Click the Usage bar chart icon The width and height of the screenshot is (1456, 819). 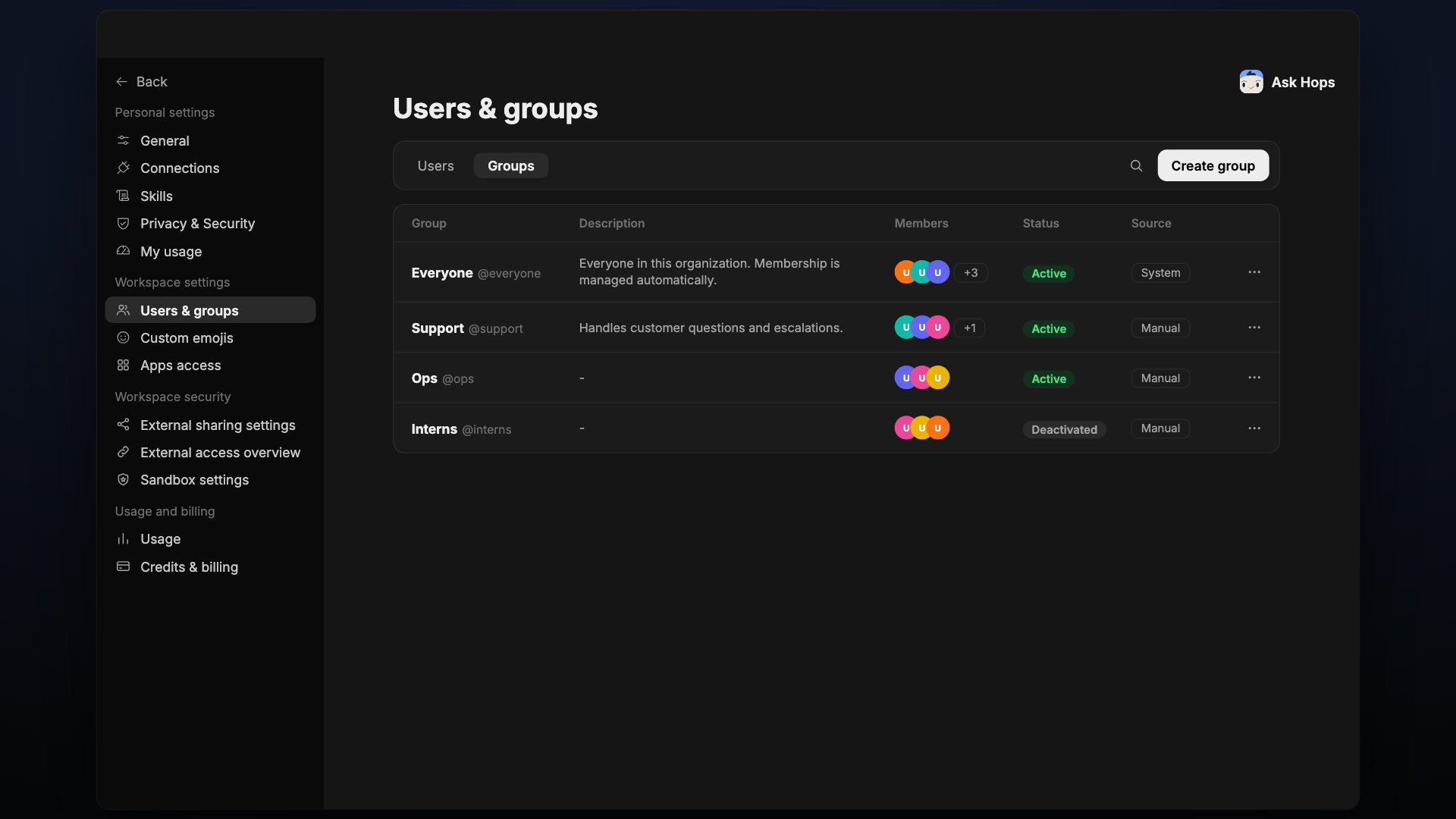(x=123, y=538)
